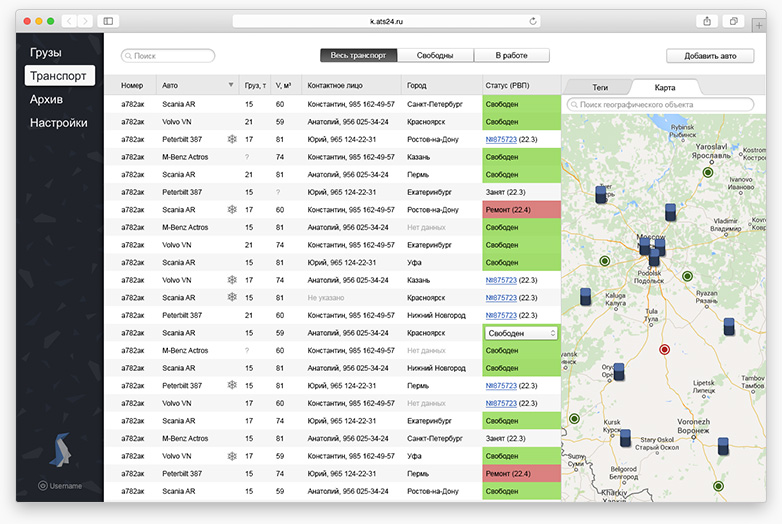The width and height of the screenshot is (782, 524).
Task: Open the Грузы section
Action: click(x=46, y=52)
